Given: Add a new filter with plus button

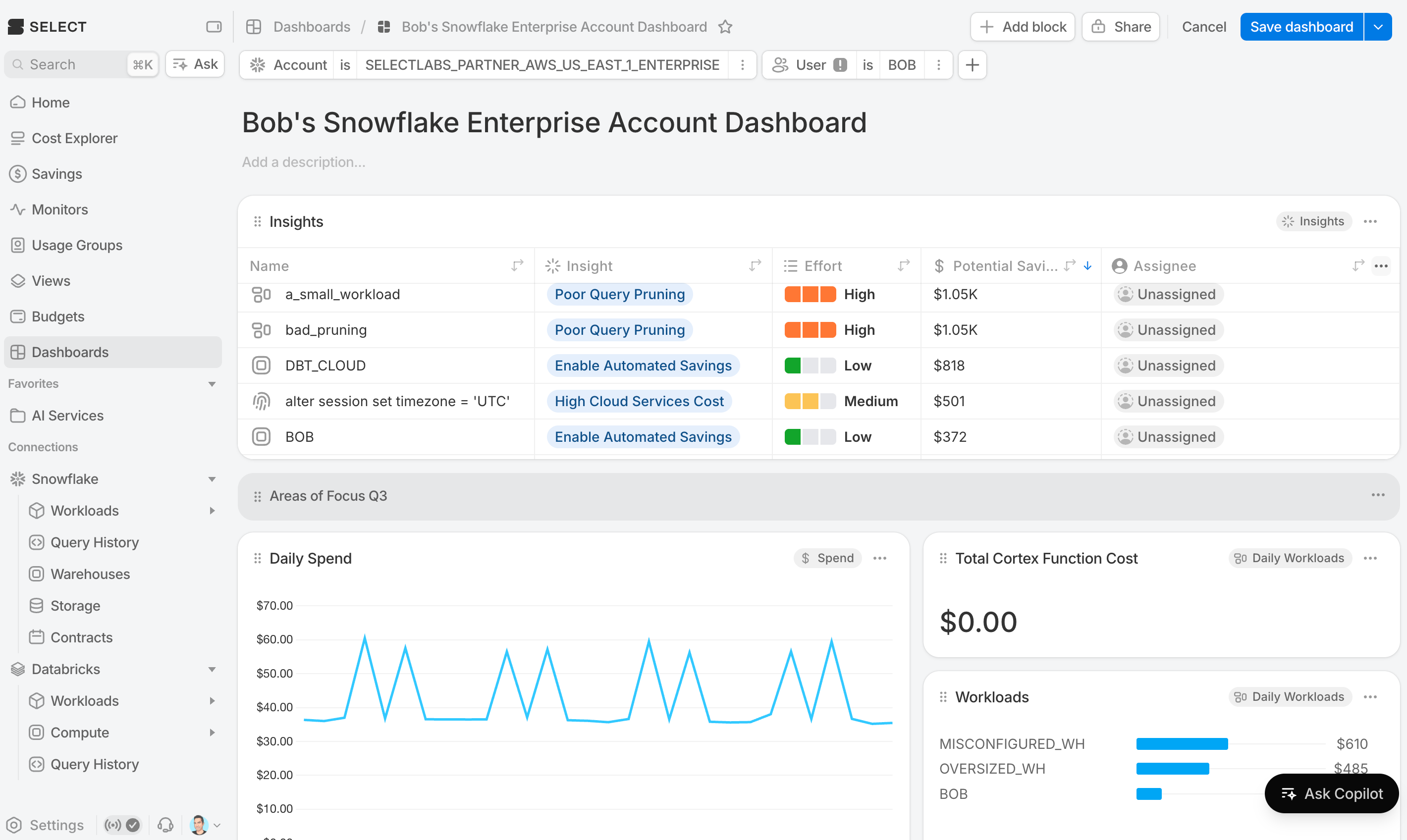Looking at the screenshot, I should [972, 65].
